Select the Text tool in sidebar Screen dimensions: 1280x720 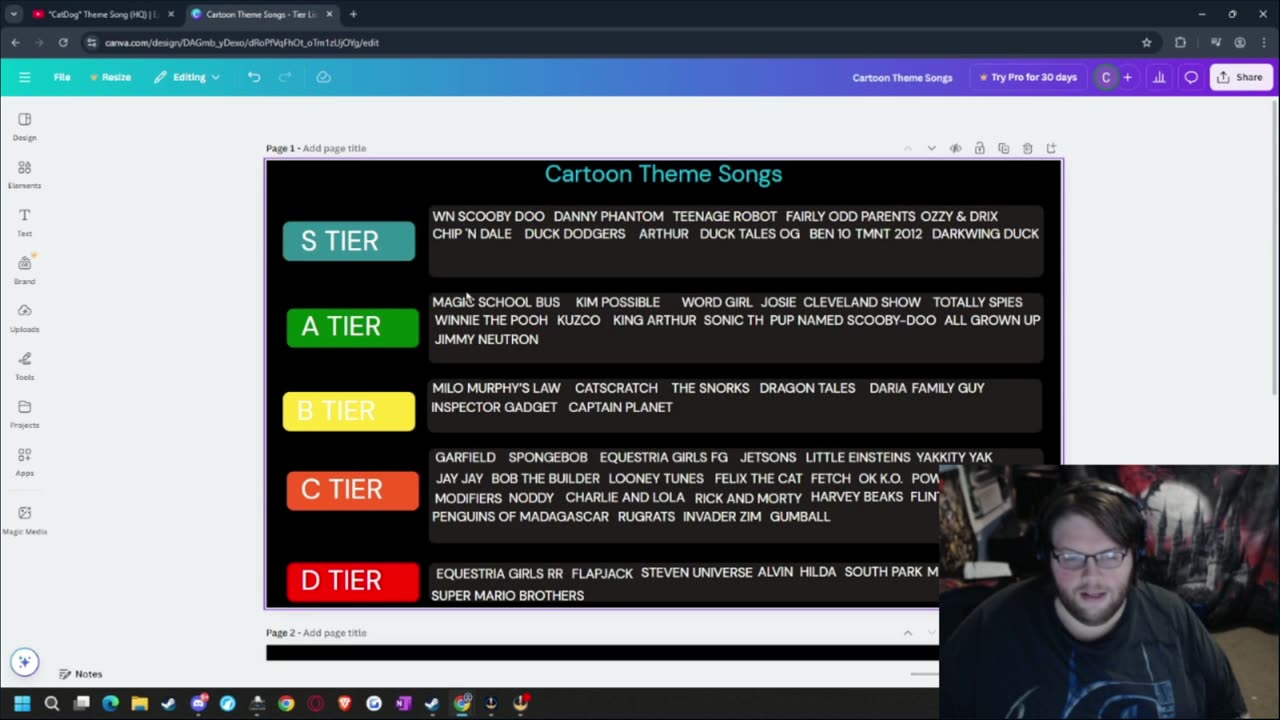click(x=25, y=222)
